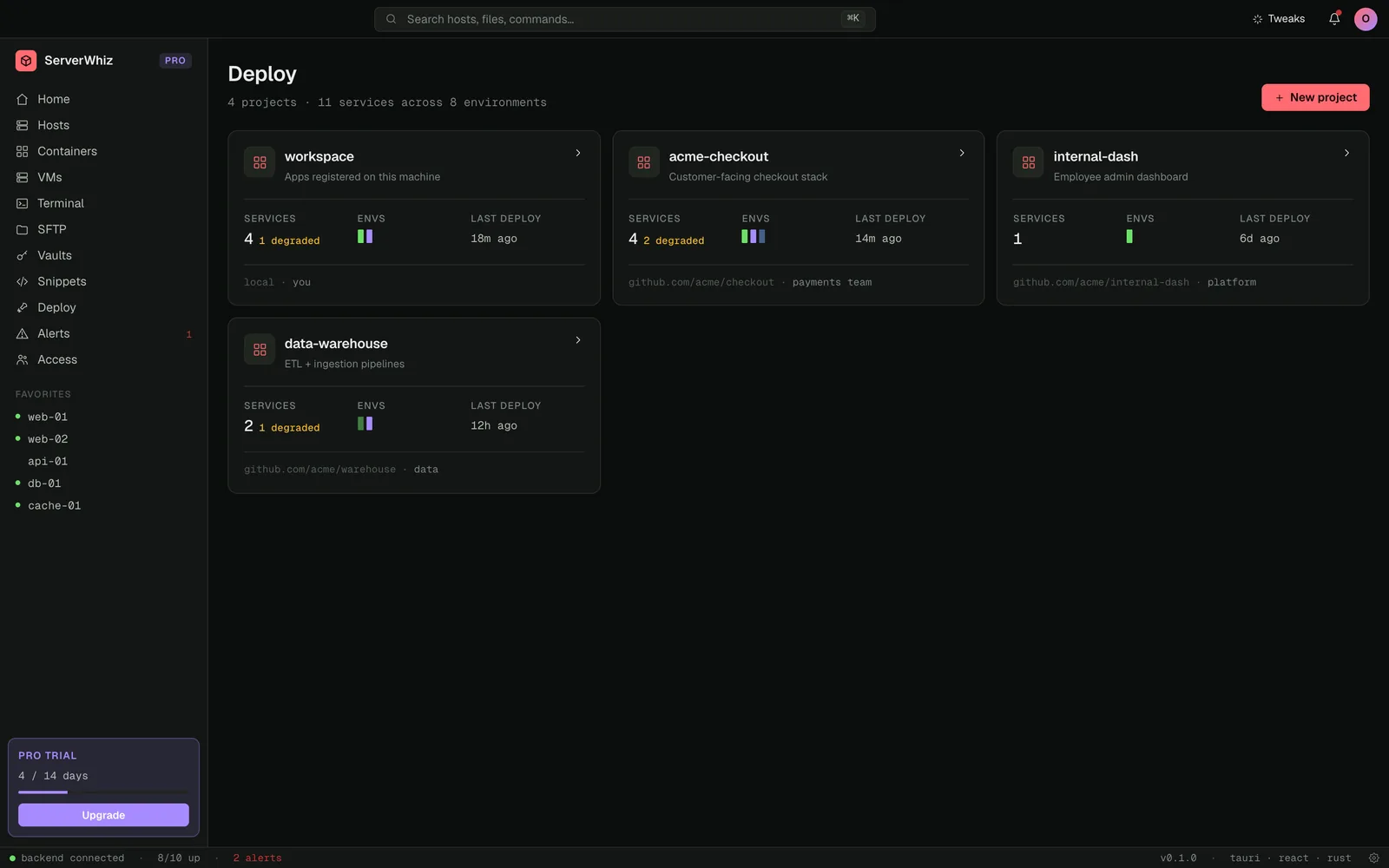Click the backend connected status
The image size is (1389, 868).
pos(67,858)
